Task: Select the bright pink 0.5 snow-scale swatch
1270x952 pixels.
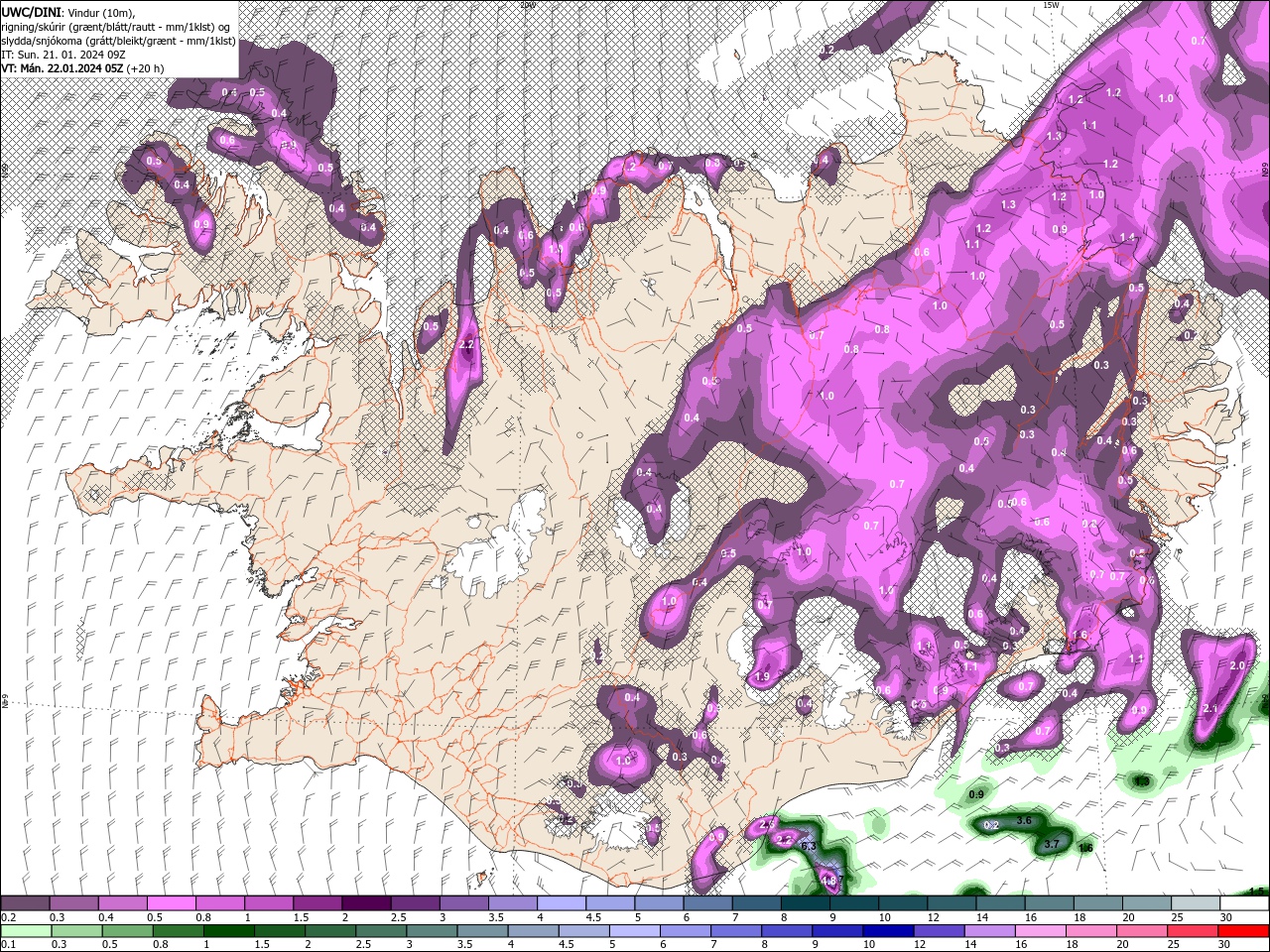Action: 171,903
